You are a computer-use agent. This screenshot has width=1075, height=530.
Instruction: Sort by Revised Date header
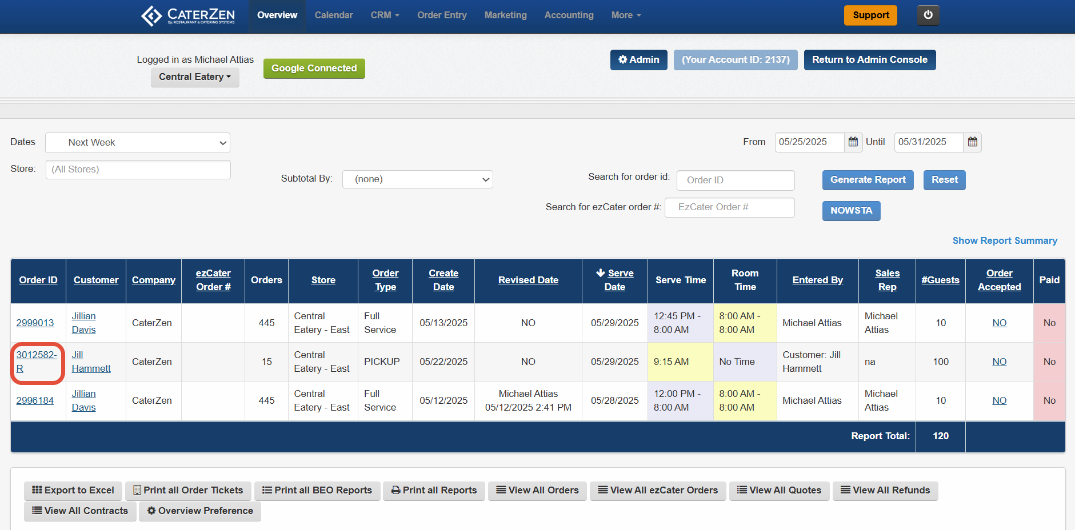[528, 280]
